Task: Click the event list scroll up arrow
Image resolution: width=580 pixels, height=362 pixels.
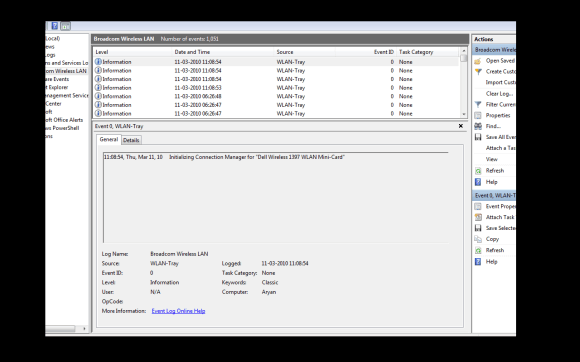Action: click(463, 50)
